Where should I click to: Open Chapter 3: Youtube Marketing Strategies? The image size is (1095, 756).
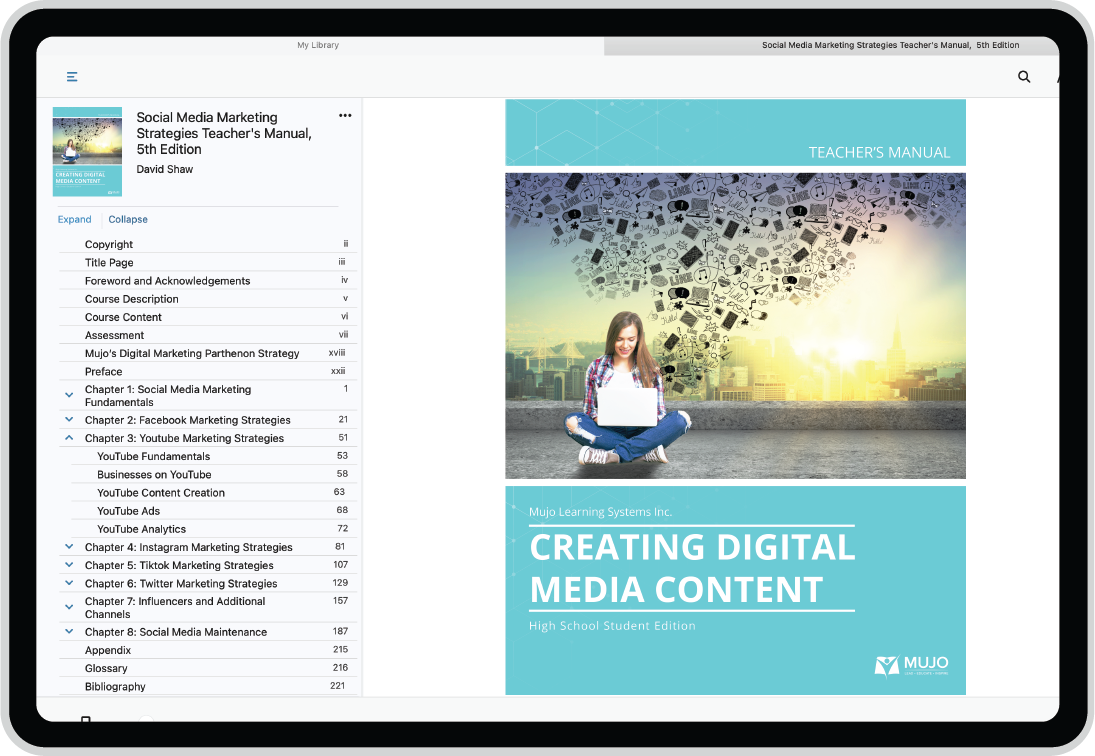pos(184,438)
